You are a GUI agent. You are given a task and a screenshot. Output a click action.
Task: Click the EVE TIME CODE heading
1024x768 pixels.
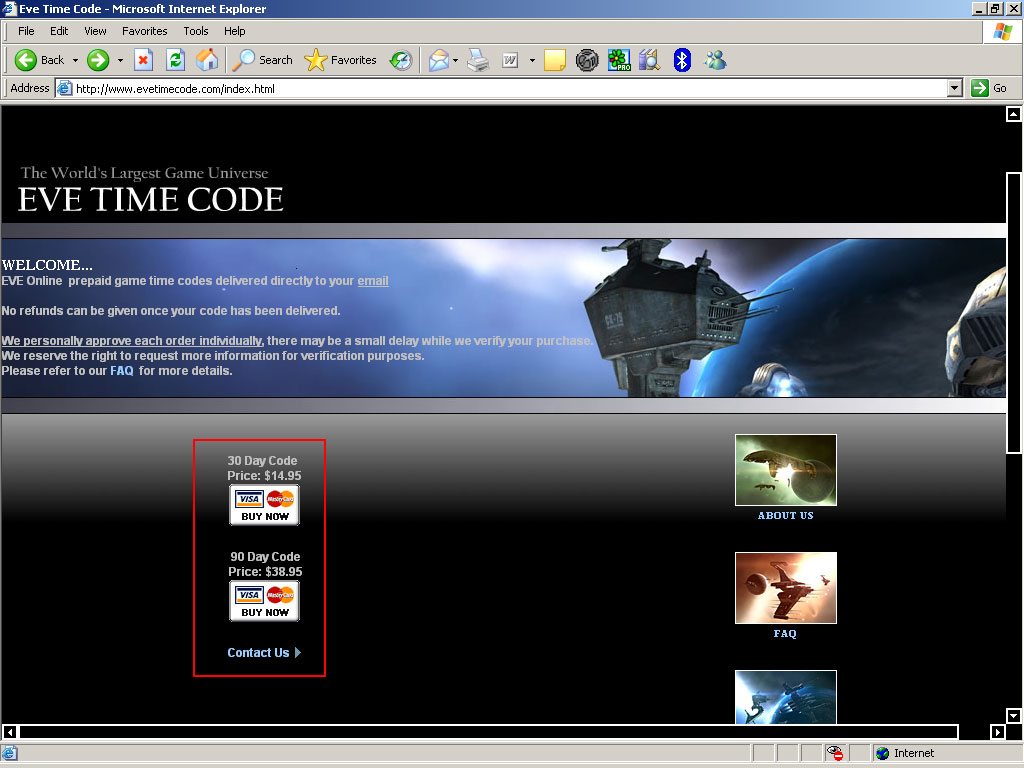pyautogui.click(x=150, y=199)
